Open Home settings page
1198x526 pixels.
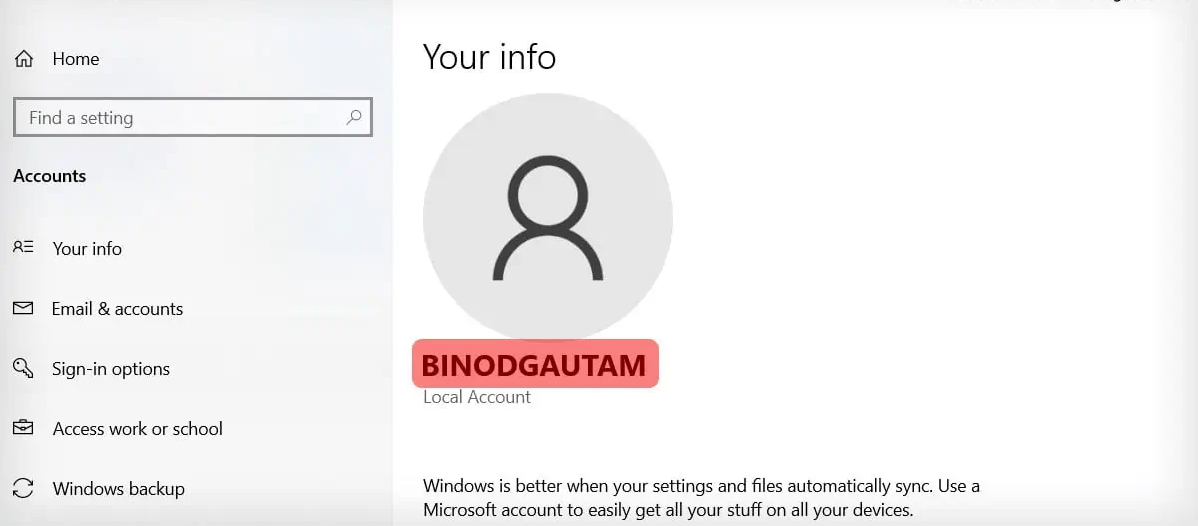click(x=76, y=59)
